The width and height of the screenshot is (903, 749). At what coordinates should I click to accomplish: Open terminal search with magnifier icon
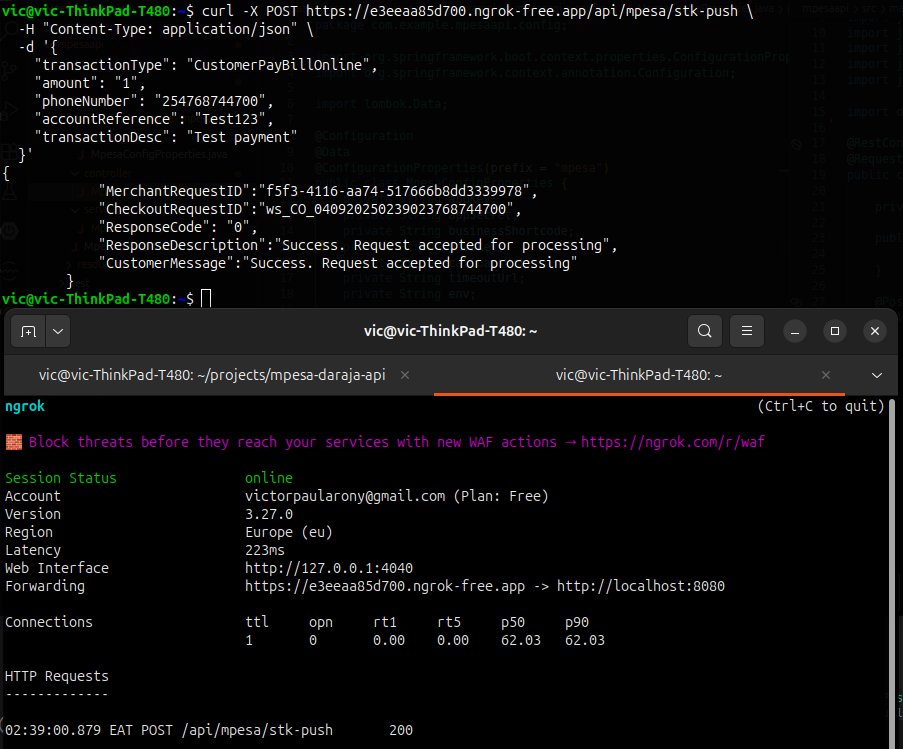(x=704, y=331)
